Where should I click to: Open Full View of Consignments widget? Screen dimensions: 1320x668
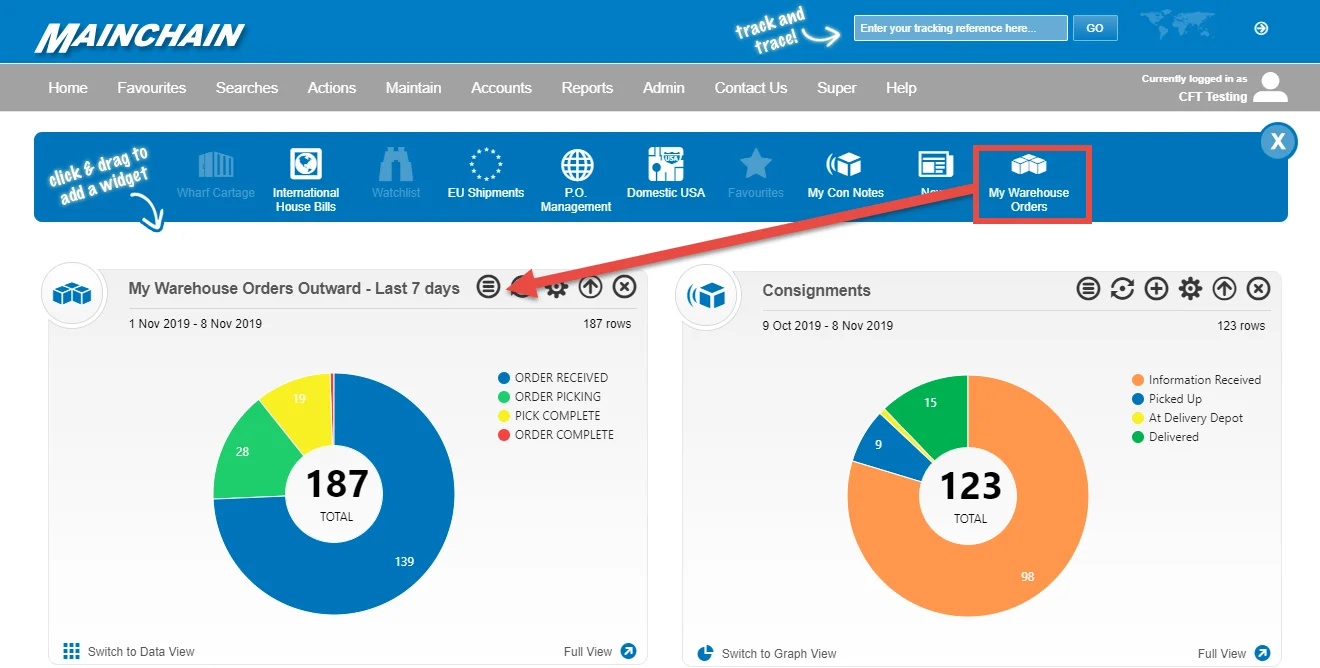click(x=1234, y=654)
